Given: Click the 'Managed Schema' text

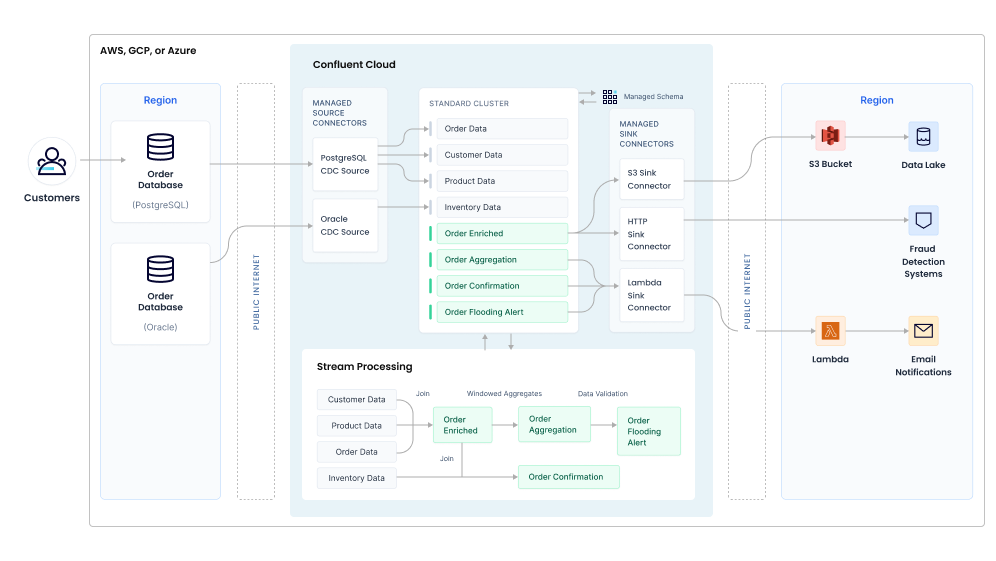Looking at the screenshot, I should click(654, 97).
